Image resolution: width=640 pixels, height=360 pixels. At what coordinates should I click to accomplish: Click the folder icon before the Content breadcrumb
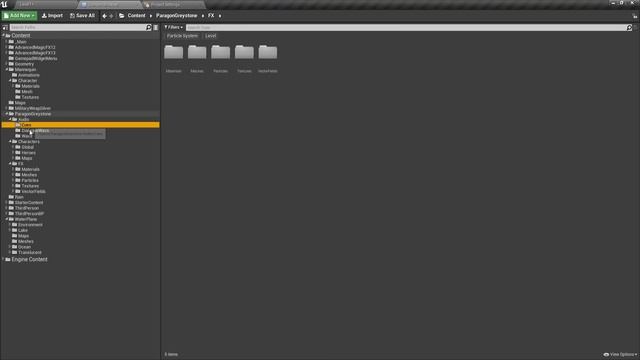click(x=122, y=16)
